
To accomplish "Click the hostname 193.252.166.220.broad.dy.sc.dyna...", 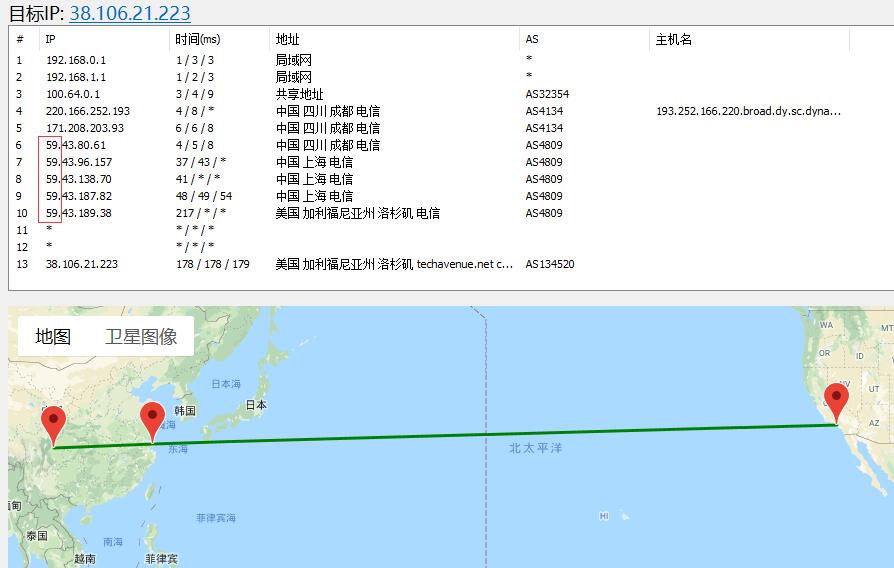I will coord(748,111).
